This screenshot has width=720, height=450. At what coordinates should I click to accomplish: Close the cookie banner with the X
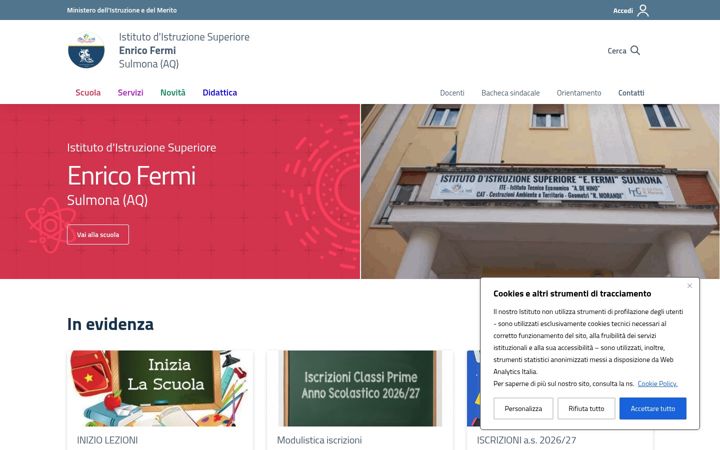pyautogui.click(x=689, y=286)
